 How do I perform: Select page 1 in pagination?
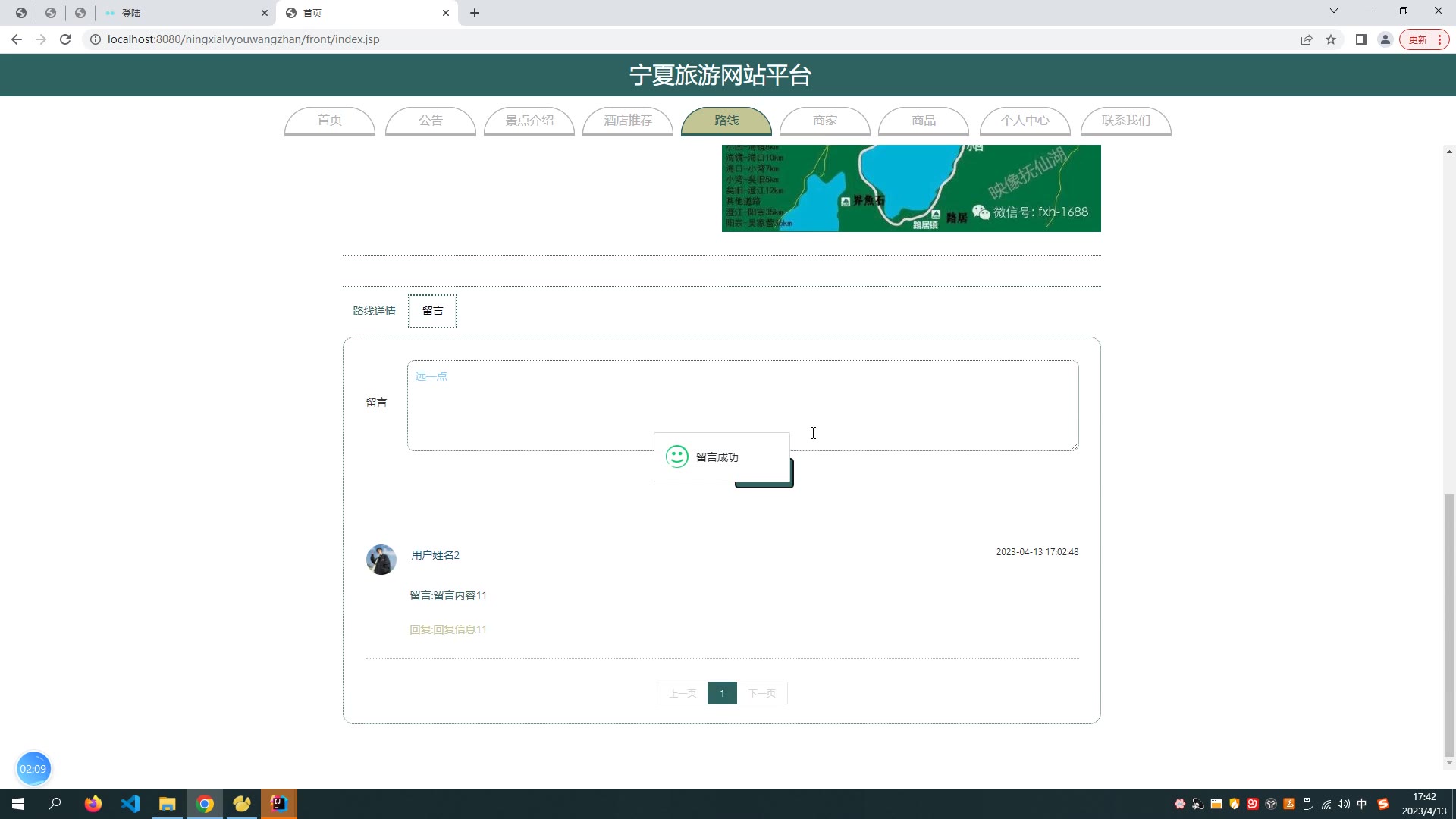pyautogui.click(x=722, y=693)
